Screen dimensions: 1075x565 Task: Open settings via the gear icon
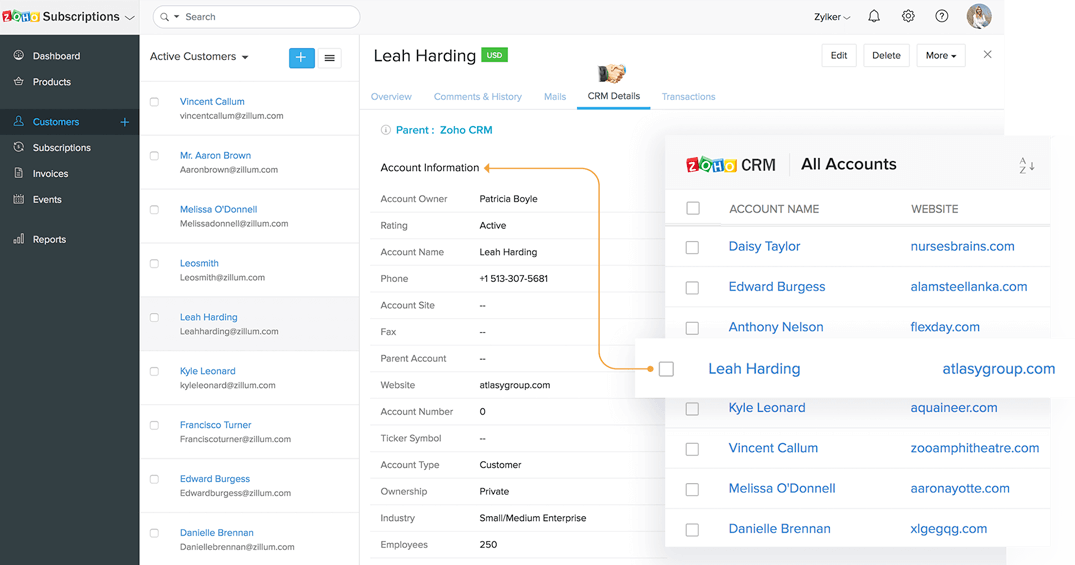[908, 17]
